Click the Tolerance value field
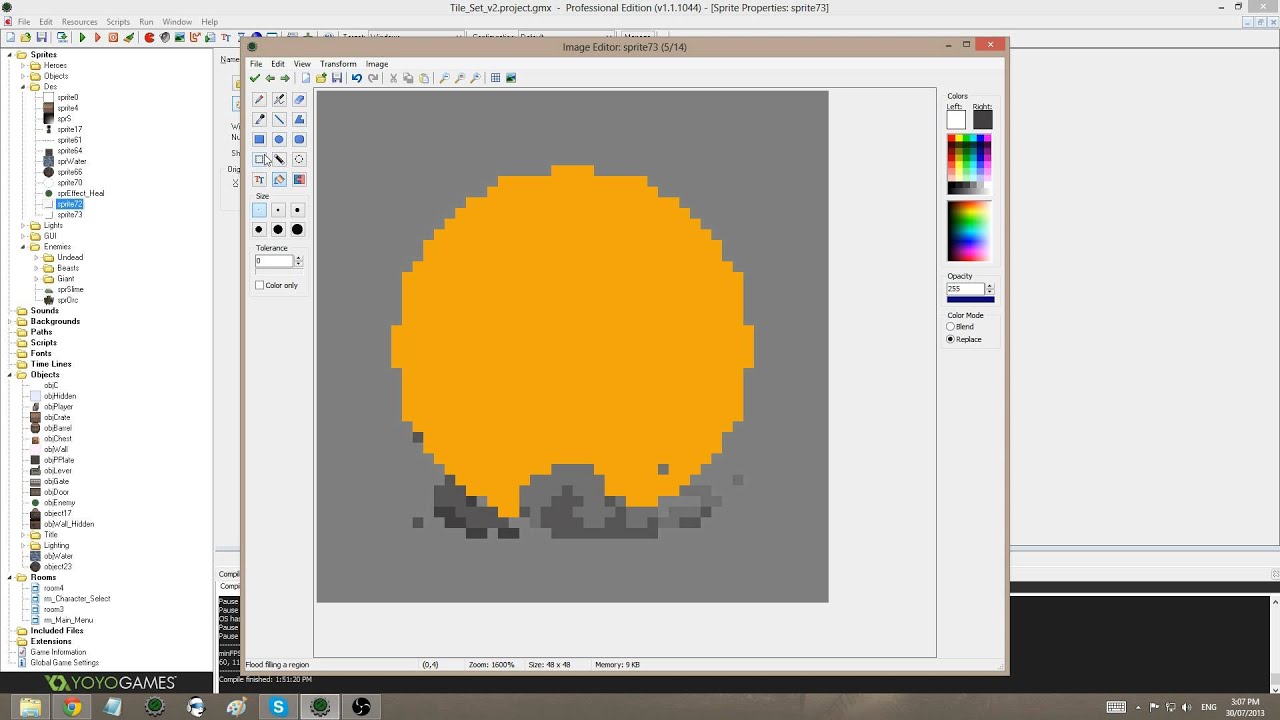Viewport: 1280px width, 720px height. tap(274, 261)
